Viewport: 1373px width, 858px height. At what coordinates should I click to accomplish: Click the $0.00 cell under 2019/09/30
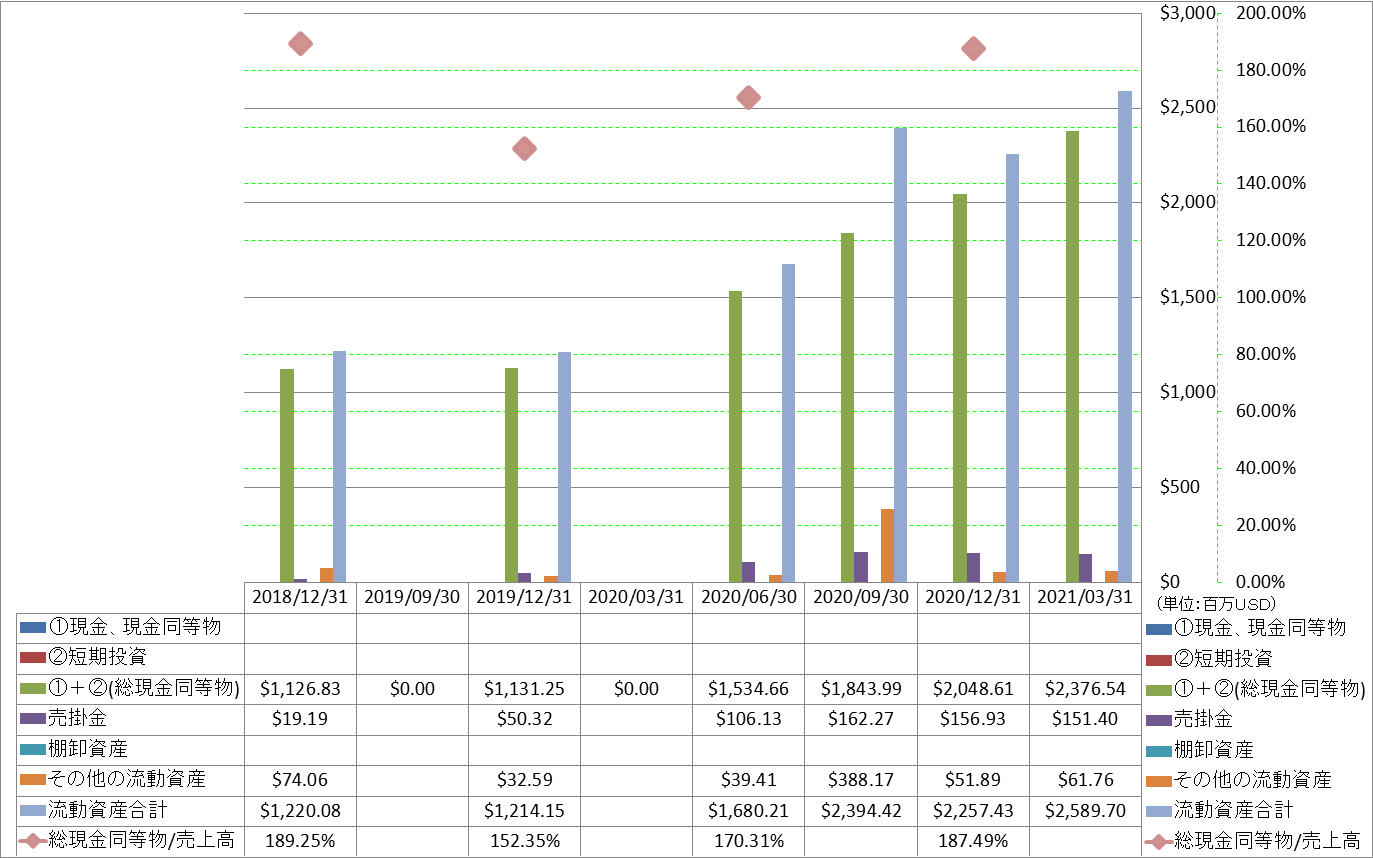tap(412, 689)
